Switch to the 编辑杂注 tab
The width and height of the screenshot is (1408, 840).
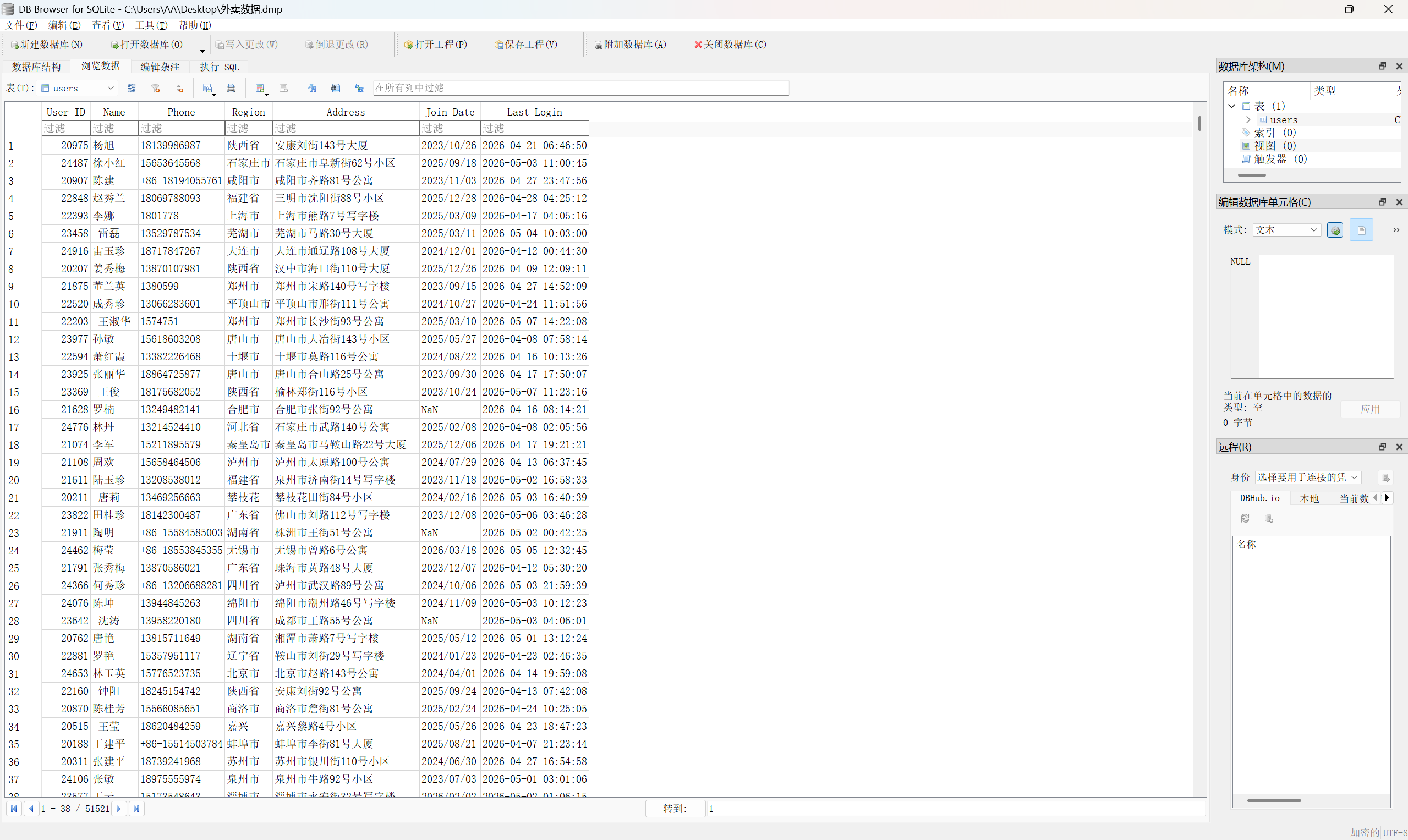[x=160, y=67]
